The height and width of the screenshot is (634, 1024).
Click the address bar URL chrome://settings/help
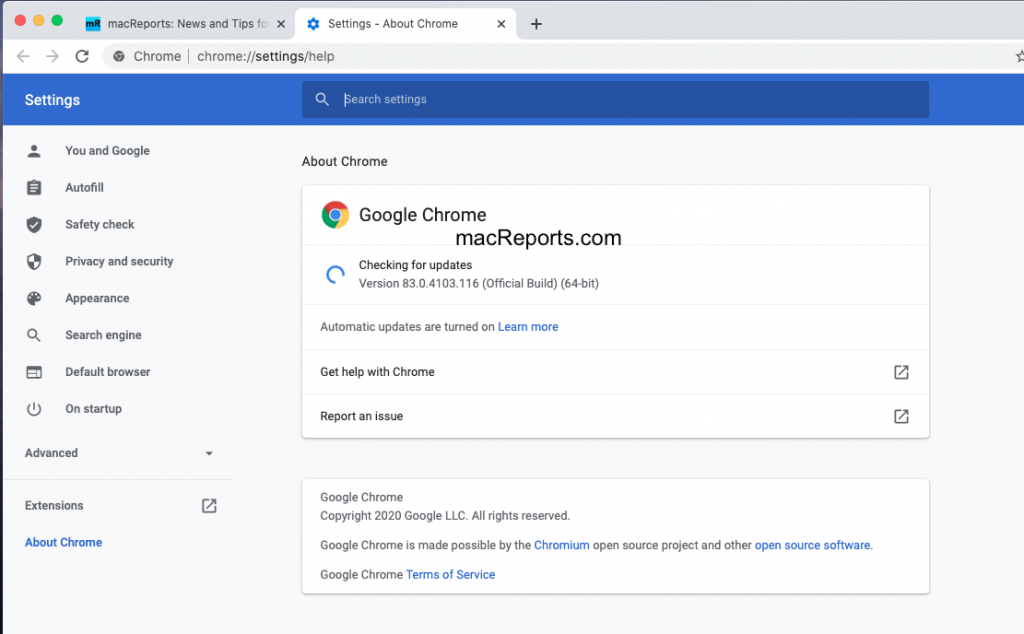pyautogui.click(x=266, y=56)
